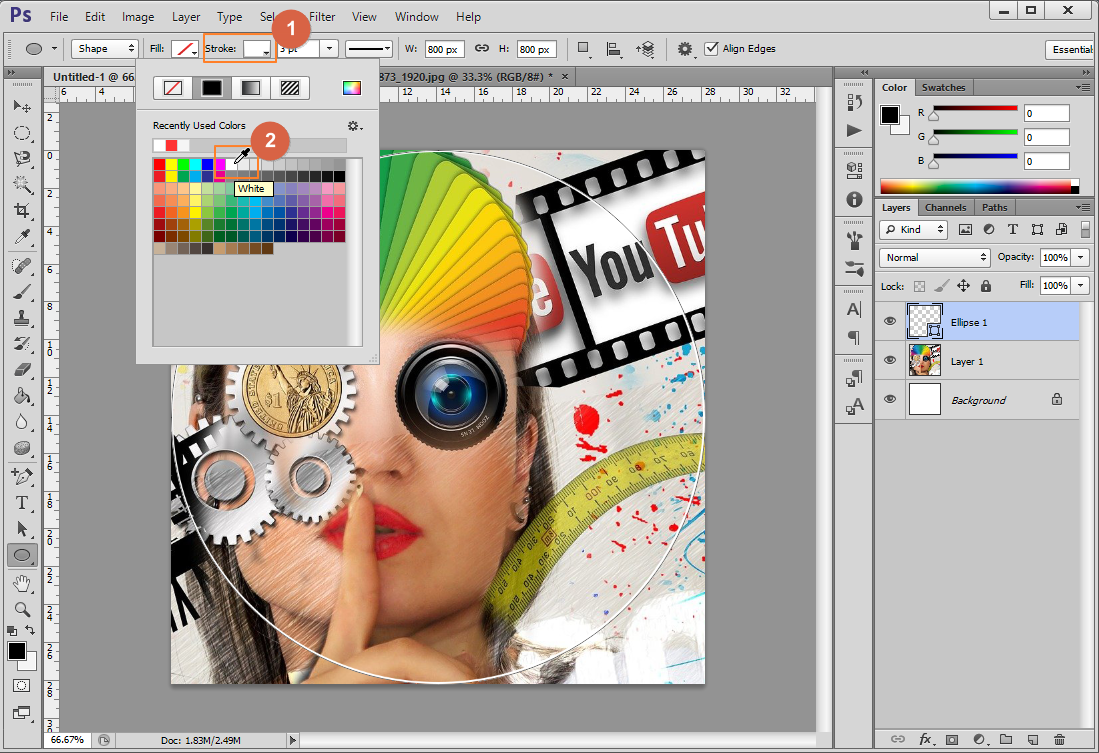Select the Eyedropper tool in toolbar
The height and width of the screenshot is (753, 1099).
(x=22, y=237)
